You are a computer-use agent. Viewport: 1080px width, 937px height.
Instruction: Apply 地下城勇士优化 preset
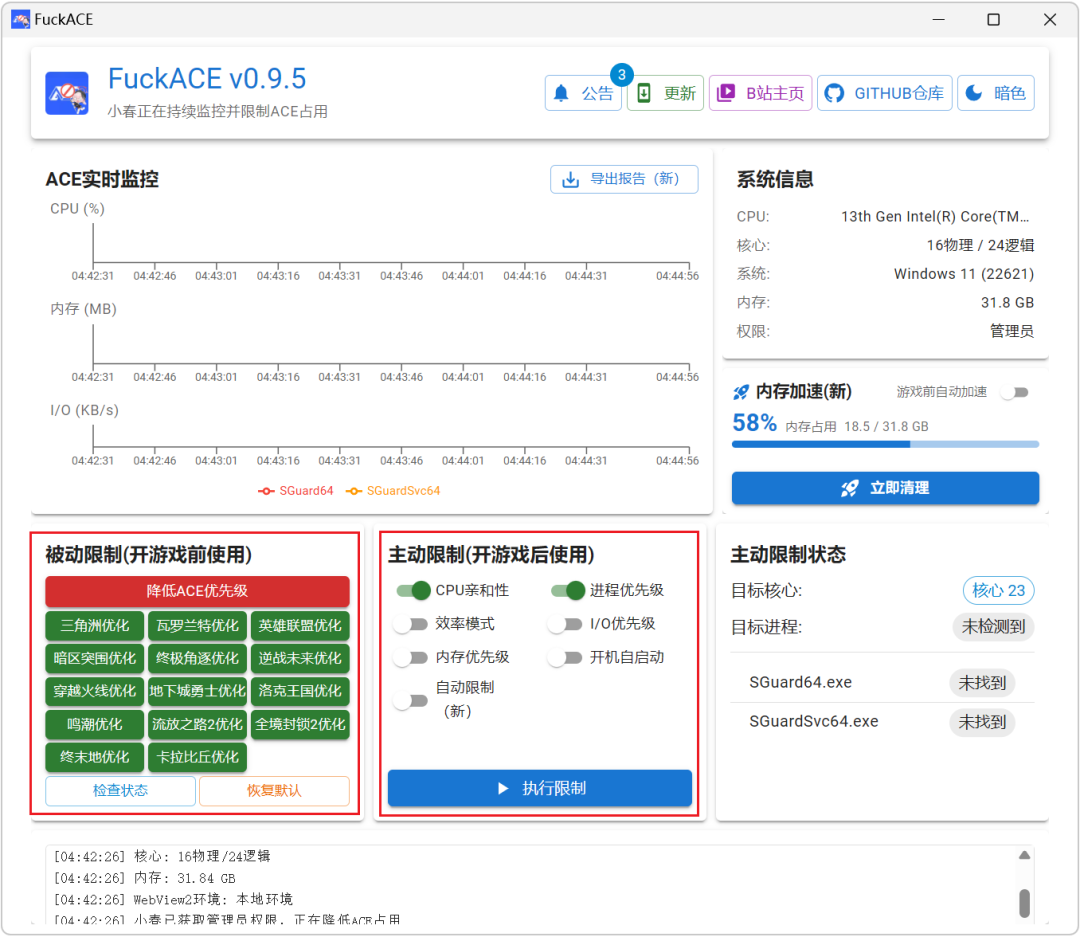point(197,691)
